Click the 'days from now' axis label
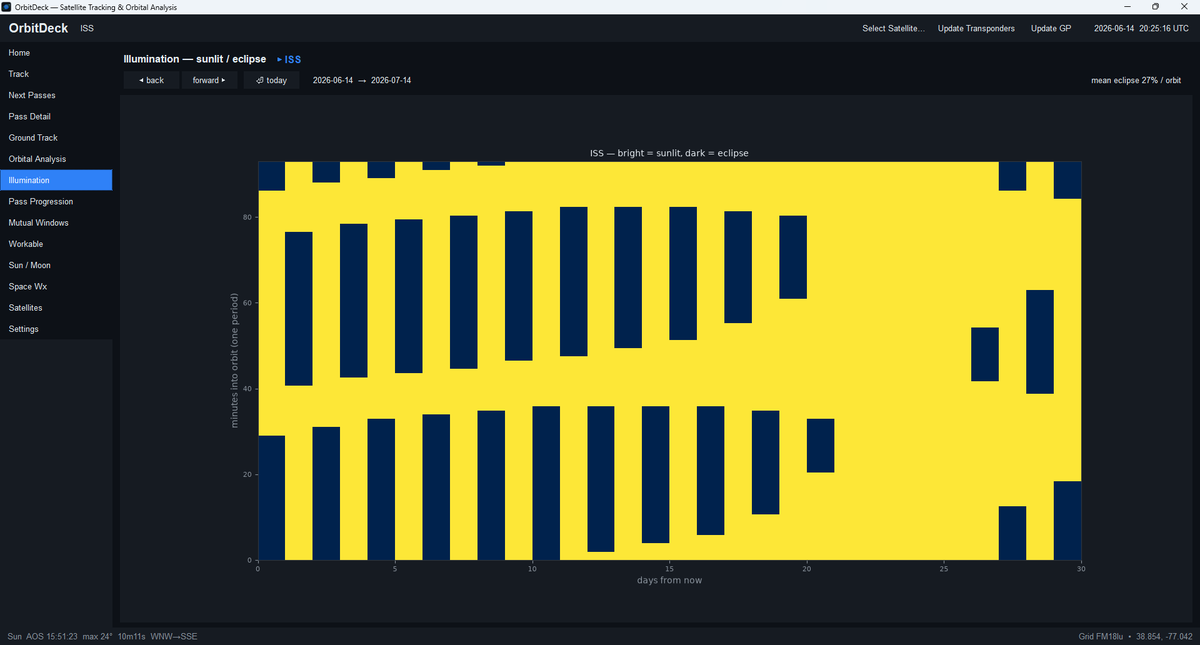Viewport: 1200px width, 645px height. [x=669, y=581]
